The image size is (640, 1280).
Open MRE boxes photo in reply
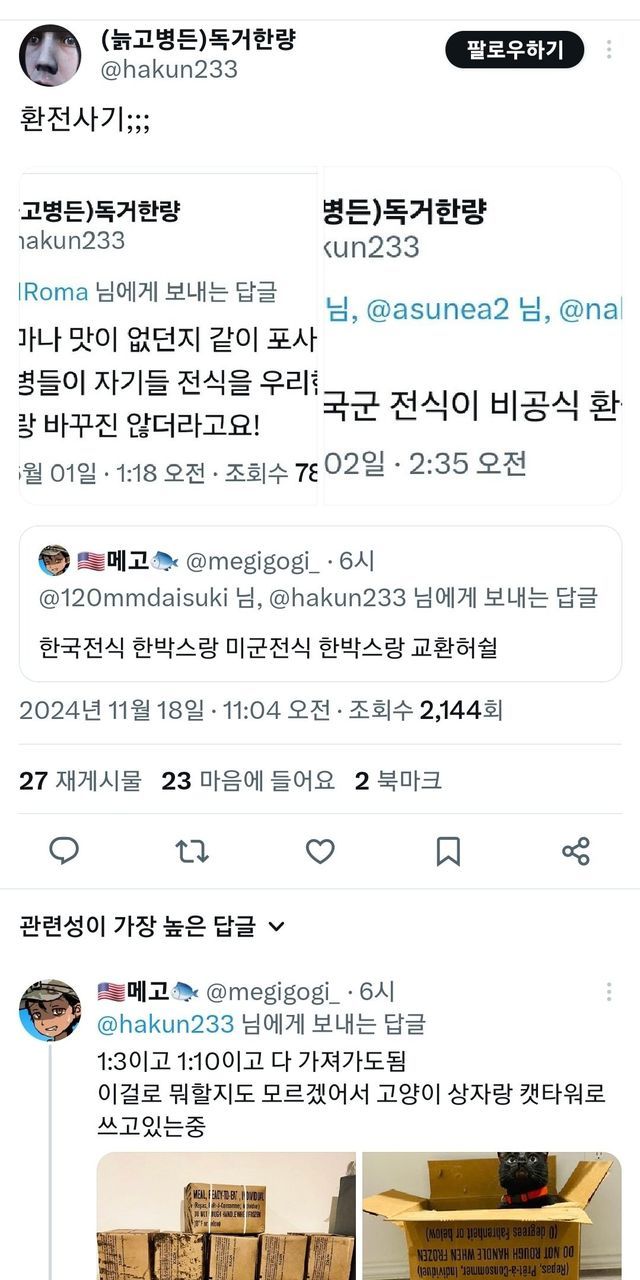(x=226, y=1216)
